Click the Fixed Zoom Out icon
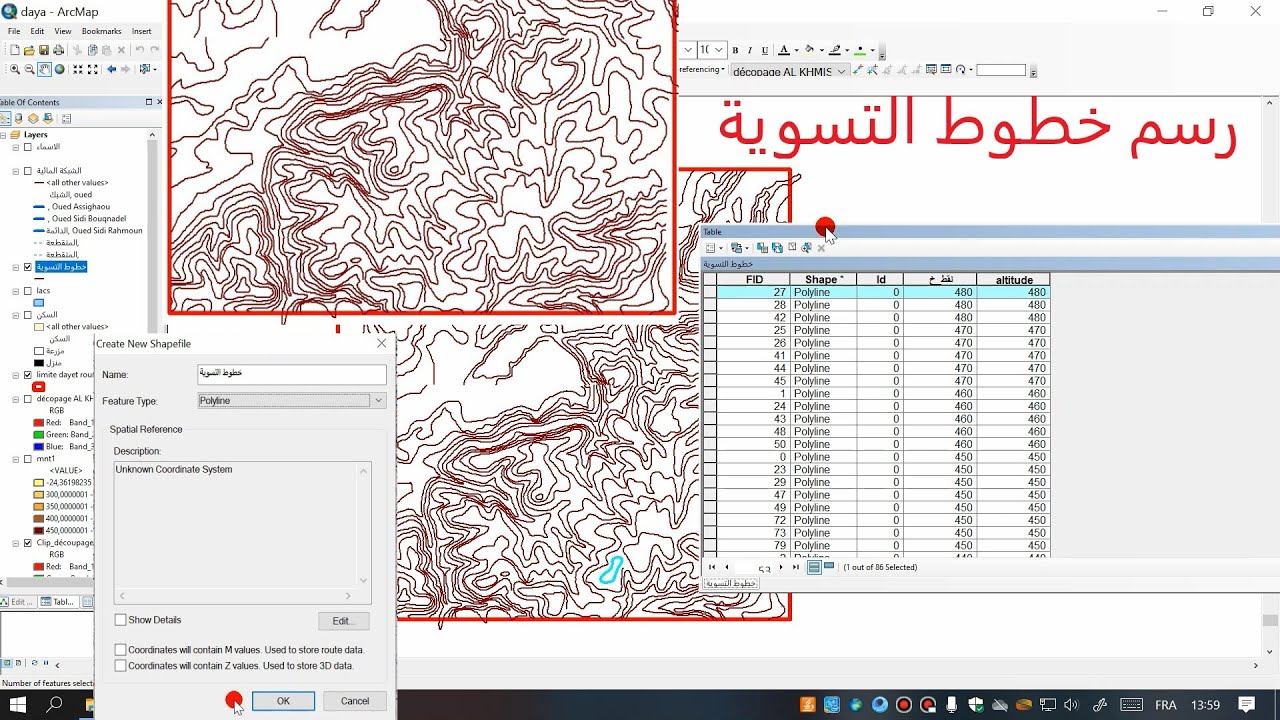Viewport: 1280px width, 720px height. (92, 69)
